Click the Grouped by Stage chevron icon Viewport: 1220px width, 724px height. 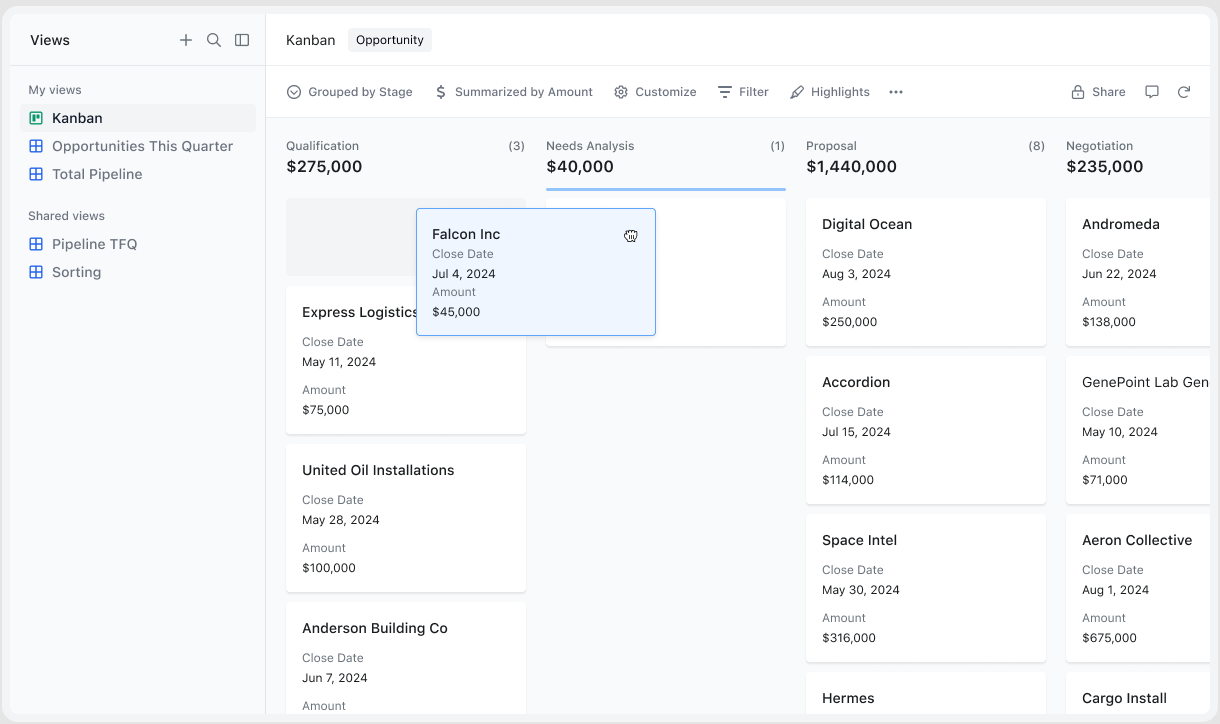tap(294, 92)
